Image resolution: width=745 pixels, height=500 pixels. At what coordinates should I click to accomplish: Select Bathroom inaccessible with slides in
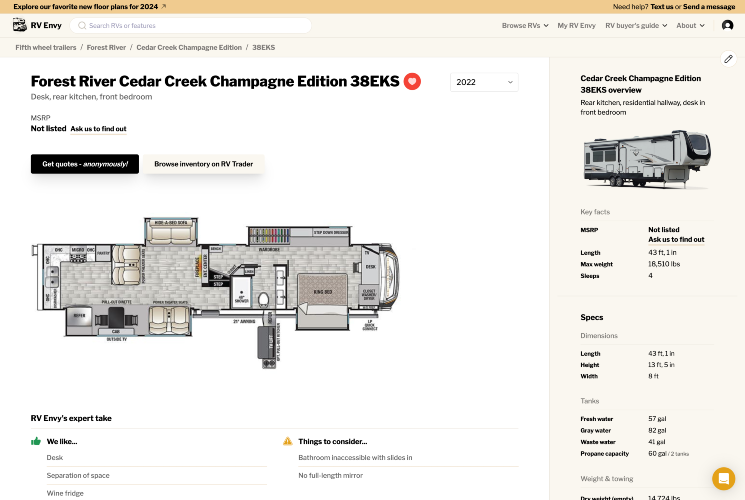355,458
